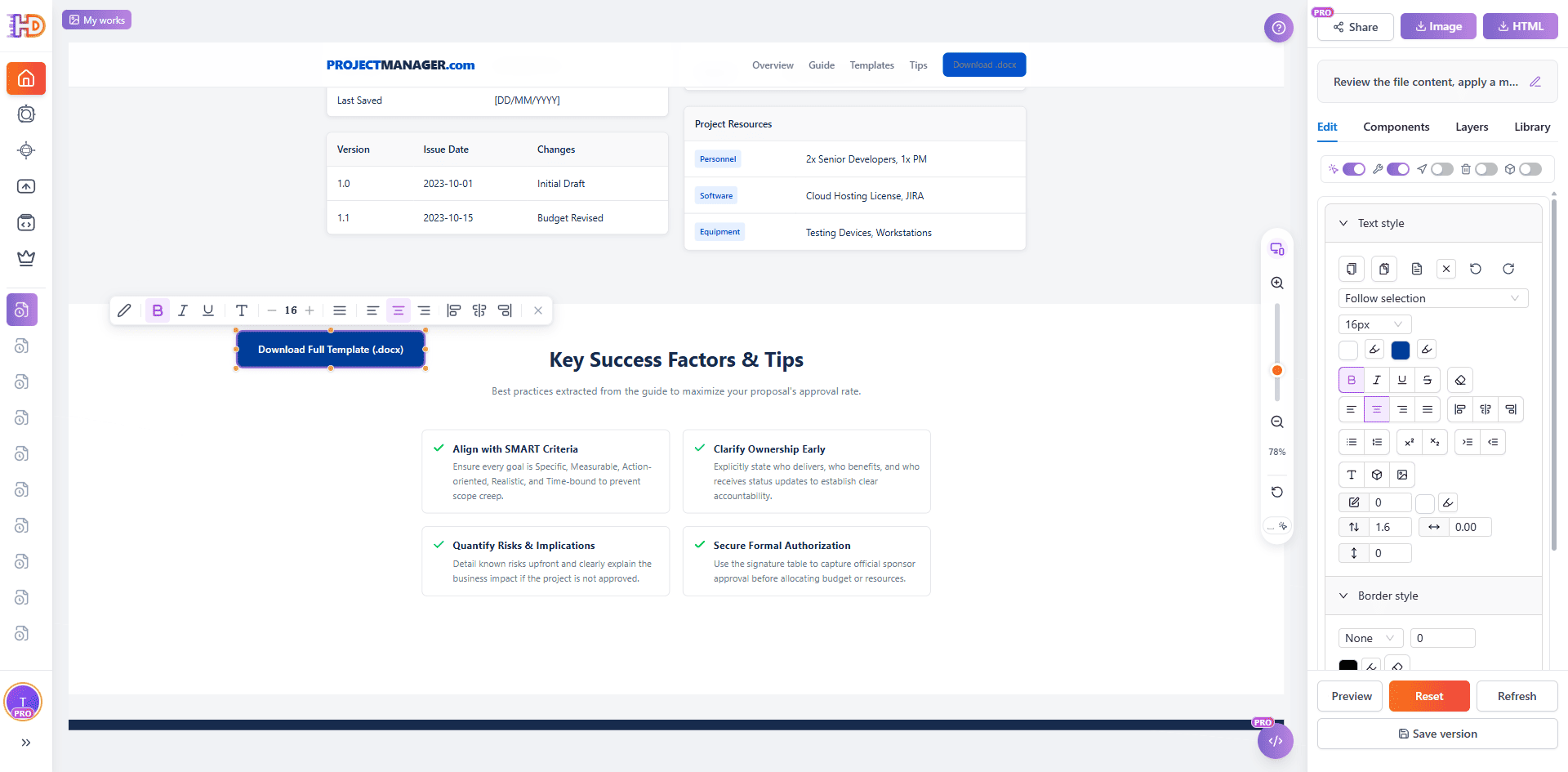This screenshot has width=1568, height=772.
Task: Expand the left sidebar with double chevron
Action: [26, 743]
